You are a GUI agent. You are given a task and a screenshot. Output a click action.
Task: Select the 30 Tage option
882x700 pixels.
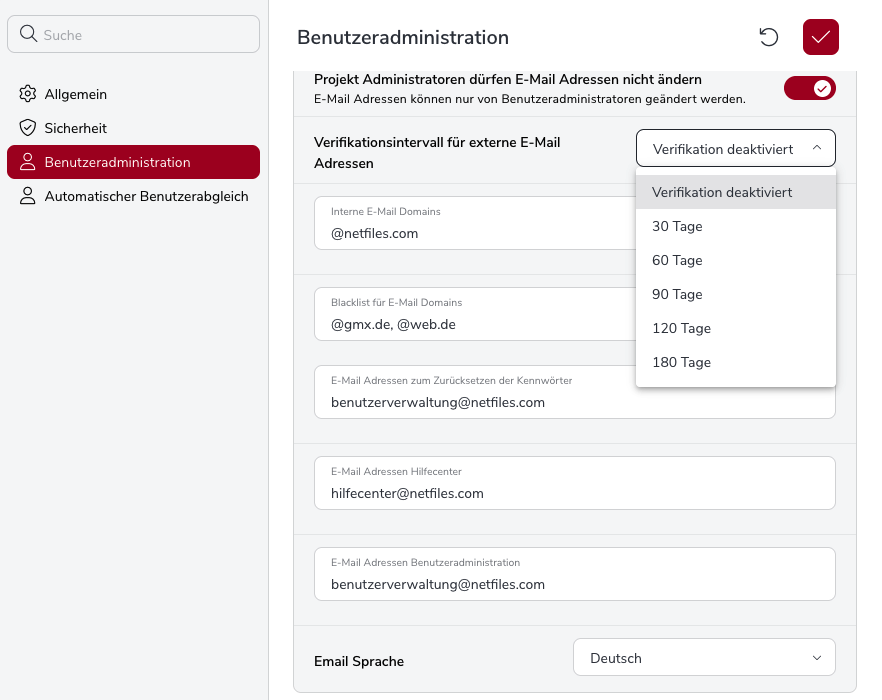[677, 226]
